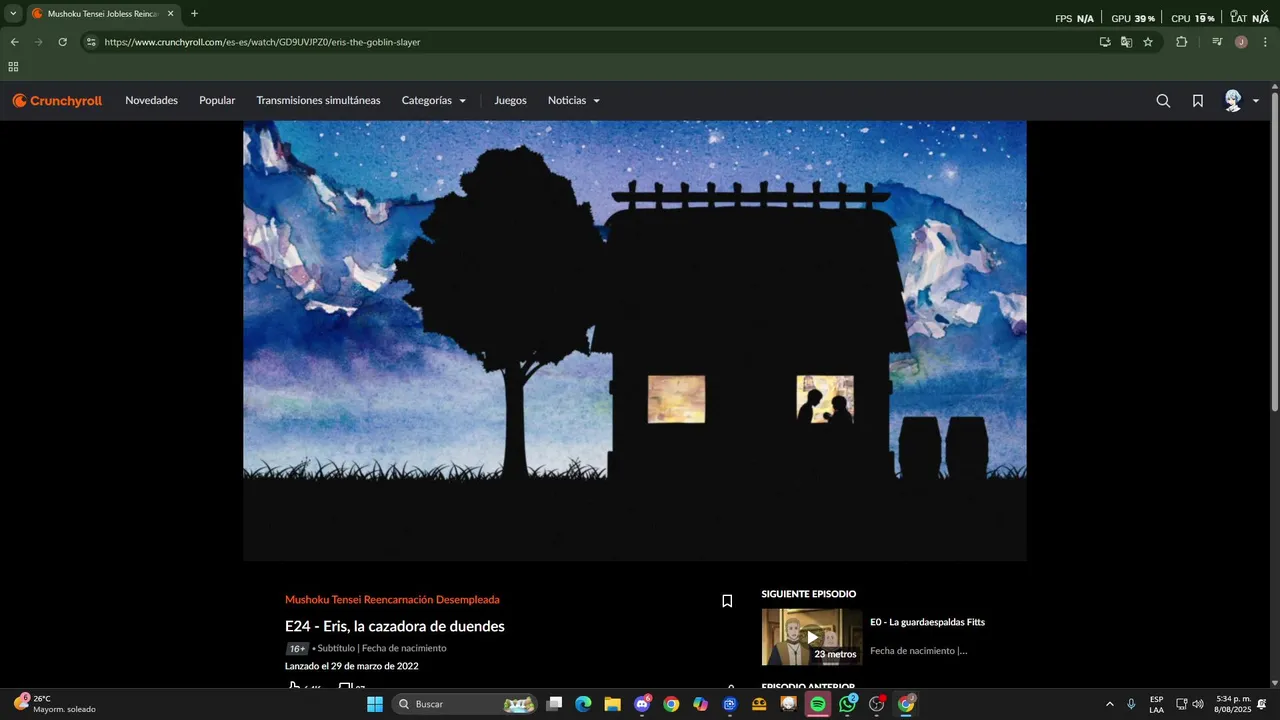Viewport: 1280px width, 720px height.
Task: Open Crunchyroll search
Action: (x=1163, y=101)
